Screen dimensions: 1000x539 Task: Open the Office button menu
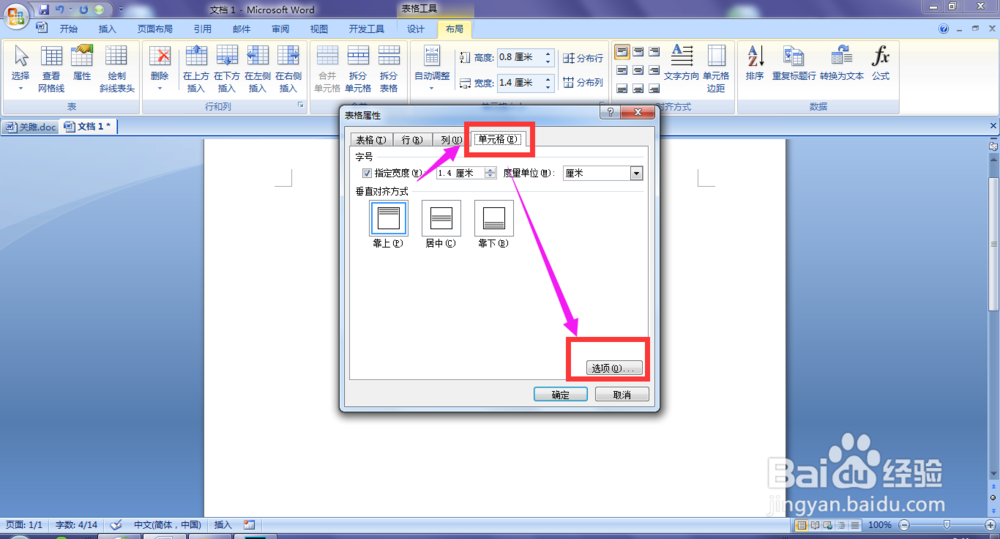(x=15, y=15)
